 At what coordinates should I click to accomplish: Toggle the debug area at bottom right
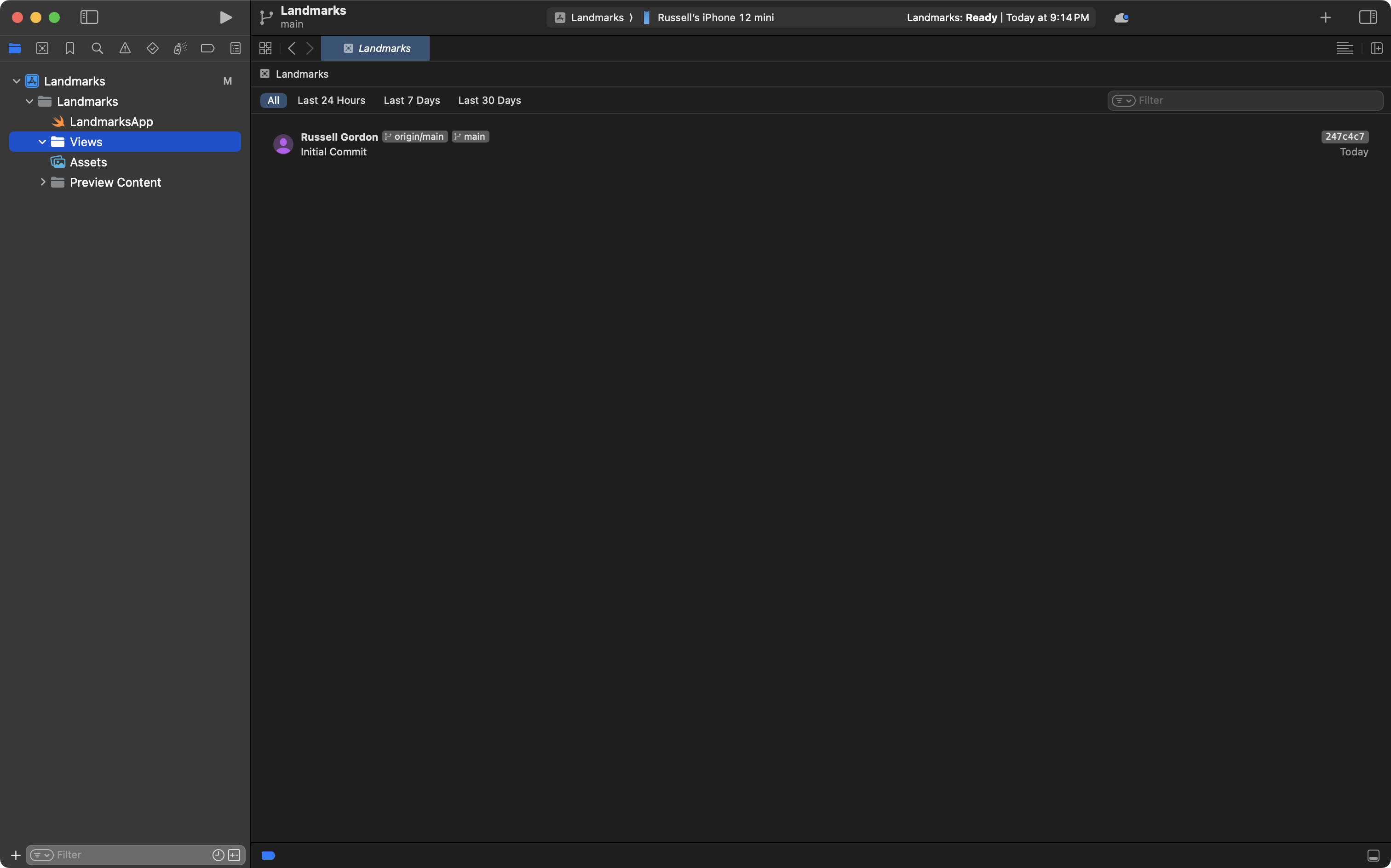click(x=1374, y=855)
